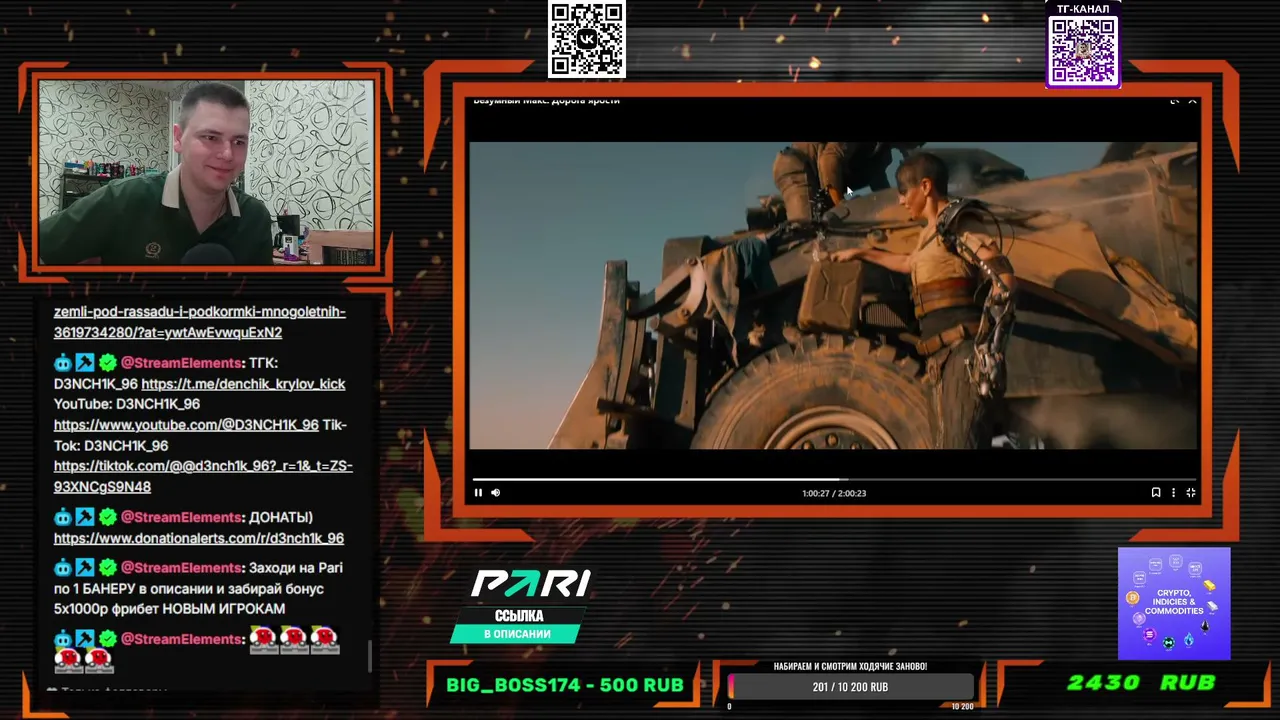Close the video player window
This screenshot has width=1280, height=720.
coord(1192,101)
